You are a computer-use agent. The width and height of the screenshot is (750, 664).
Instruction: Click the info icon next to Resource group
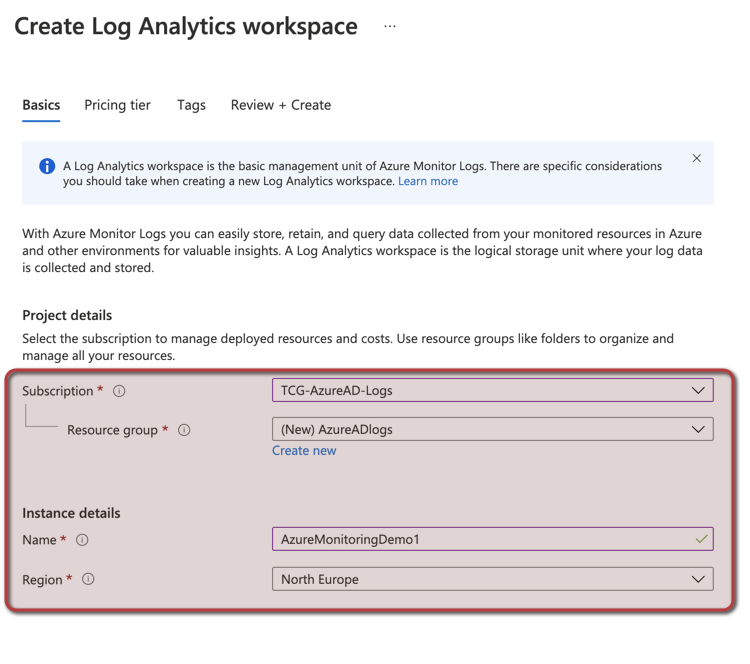coord(184,430)
